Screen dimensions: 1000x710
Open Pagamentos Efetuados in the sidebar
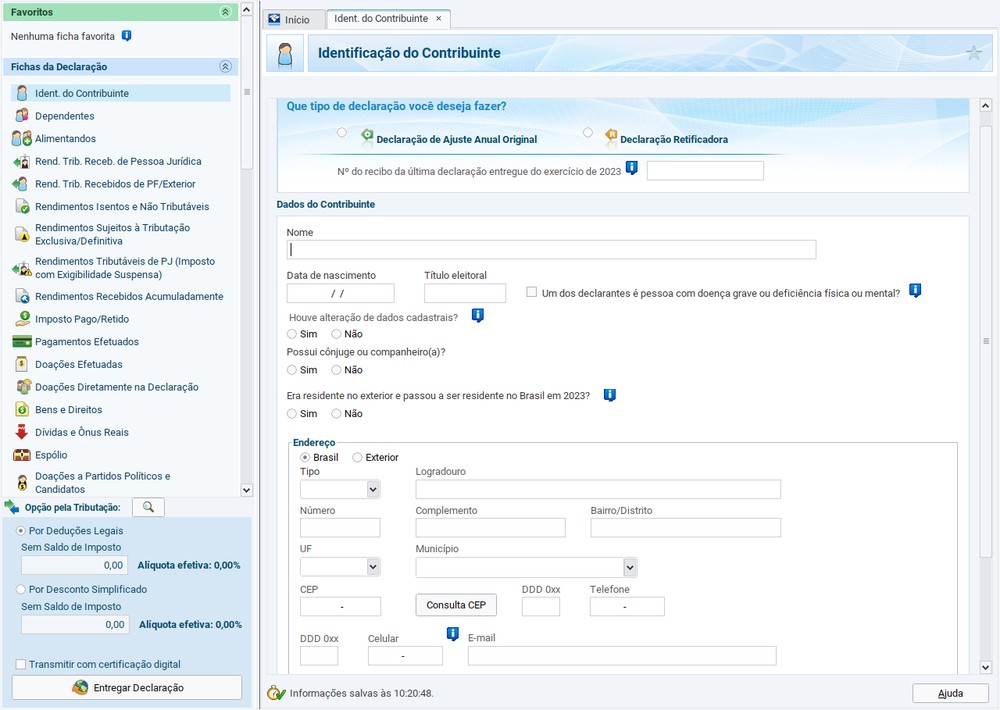pyautogui.click(x=86, y=342)
